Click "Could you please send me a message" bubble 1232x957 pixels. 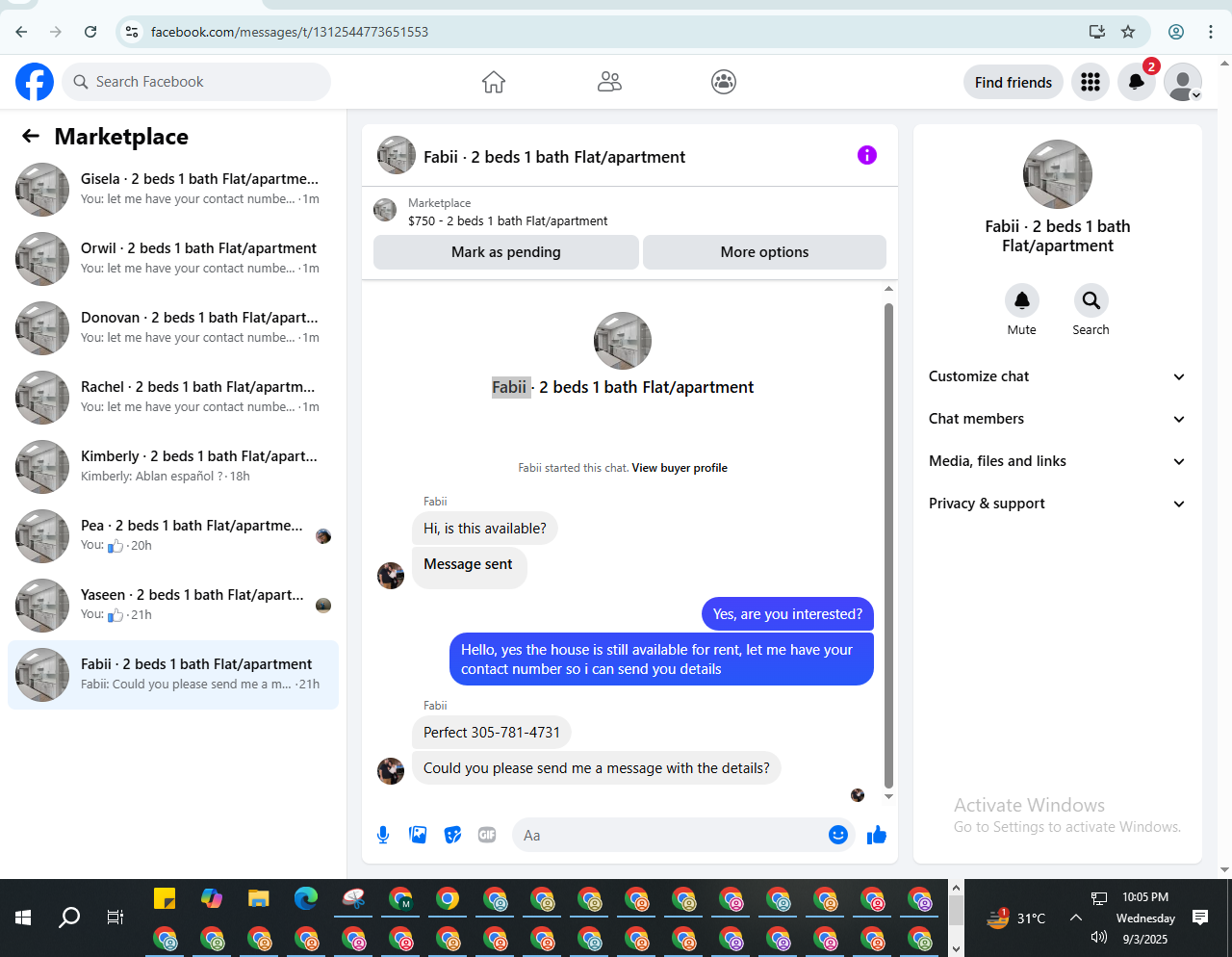click(597, 768)
